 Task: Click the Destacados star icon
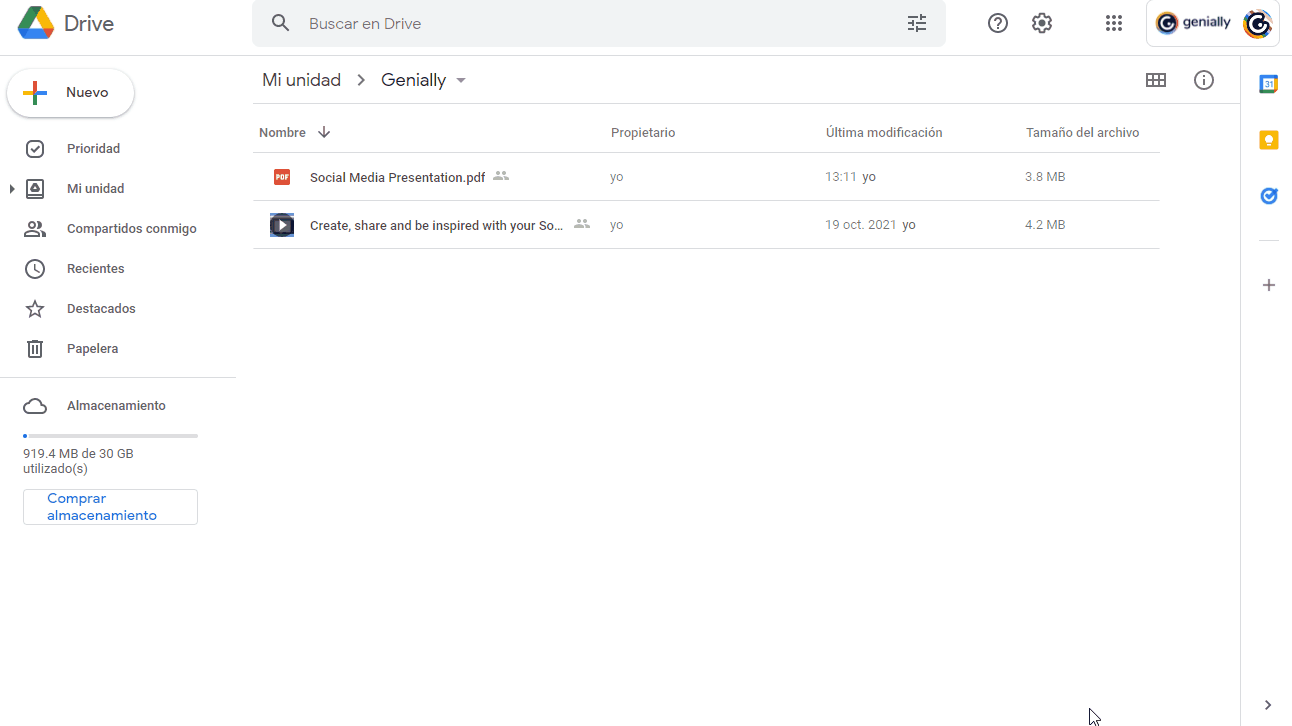(35, 309)
